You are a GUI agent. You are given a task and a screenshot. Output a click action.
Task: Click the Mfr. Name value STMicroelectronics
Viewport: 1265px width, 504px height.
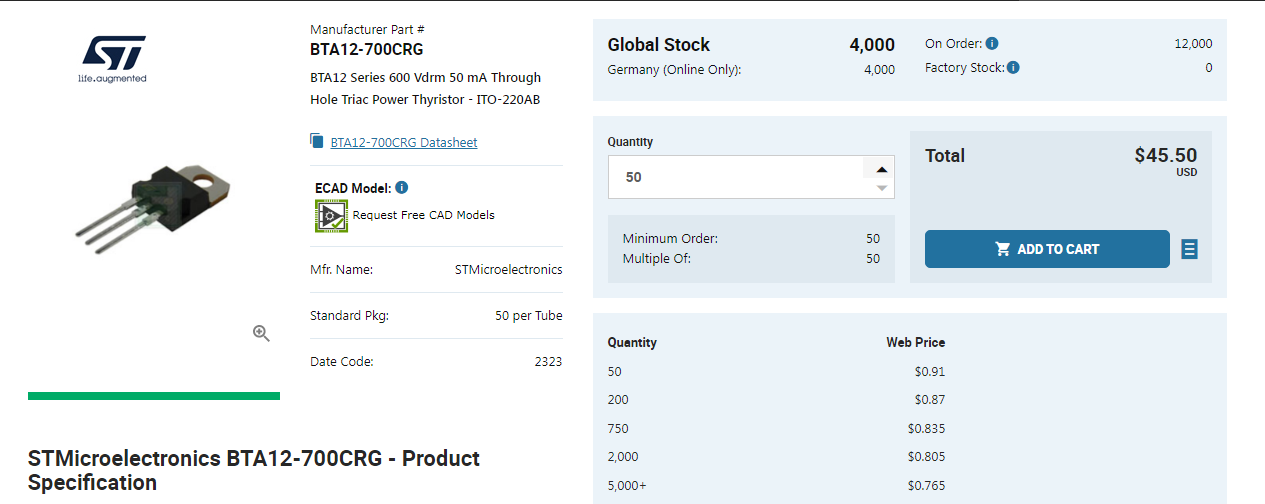click(x=509, y=270)
